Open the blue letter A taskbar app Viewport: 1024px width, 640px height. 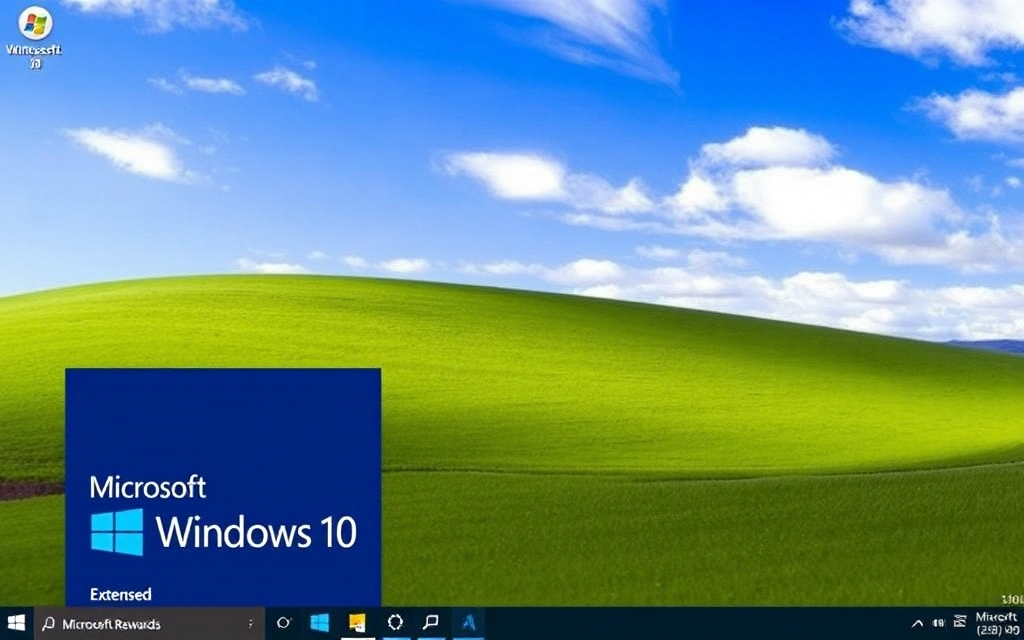468,623
